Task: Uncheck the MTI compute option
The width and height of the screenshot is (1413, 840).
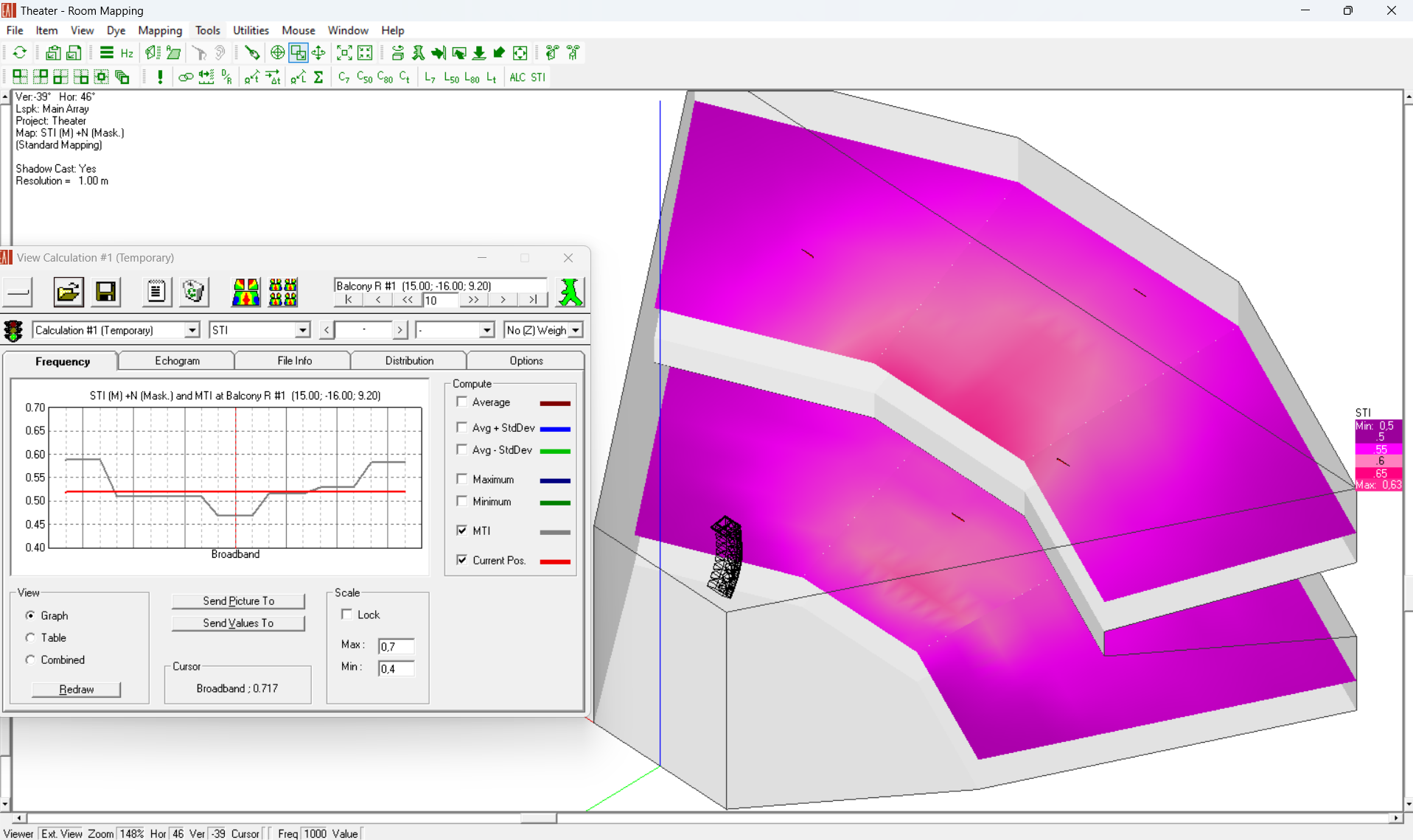Action: point(462,530)
